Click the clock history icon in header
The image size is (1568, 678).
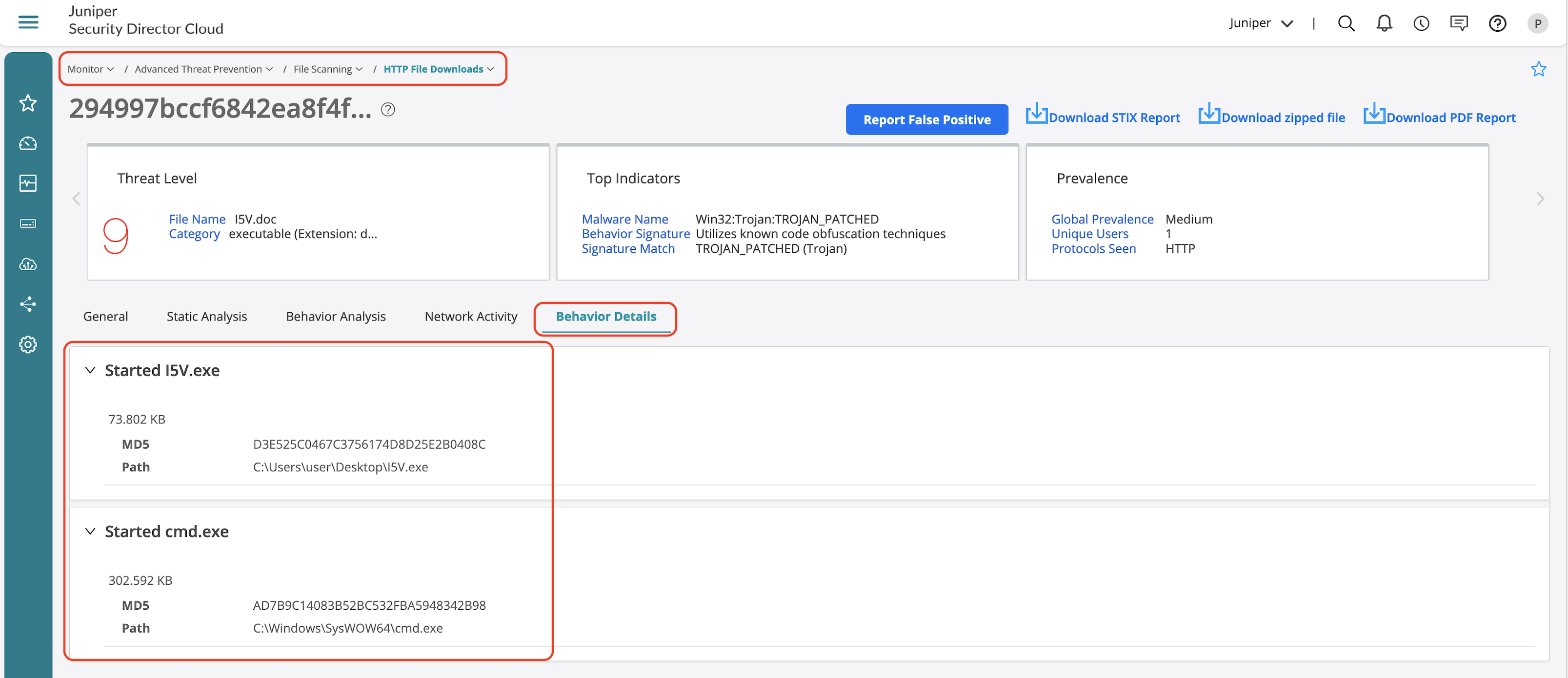pyautogui.click(x=1421, y=23)
